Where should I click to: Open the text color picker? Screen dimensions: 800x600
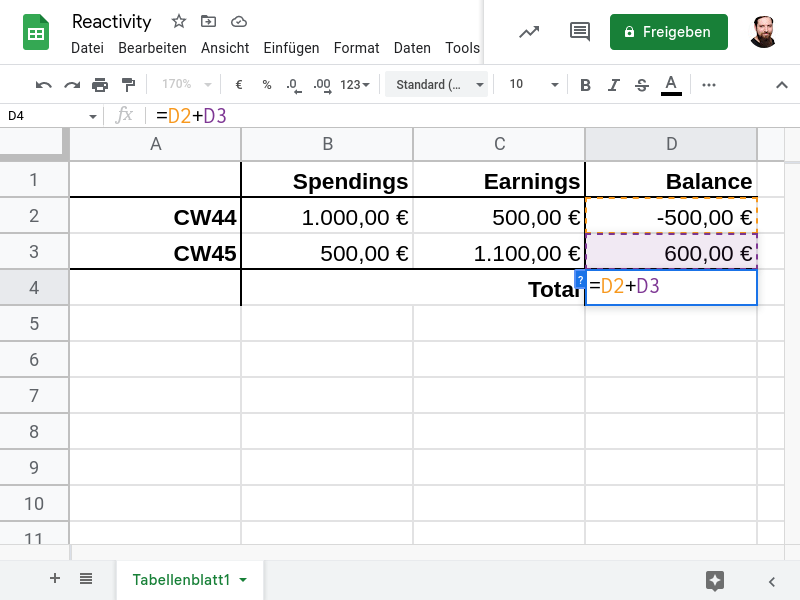click(x=671, y=85)
